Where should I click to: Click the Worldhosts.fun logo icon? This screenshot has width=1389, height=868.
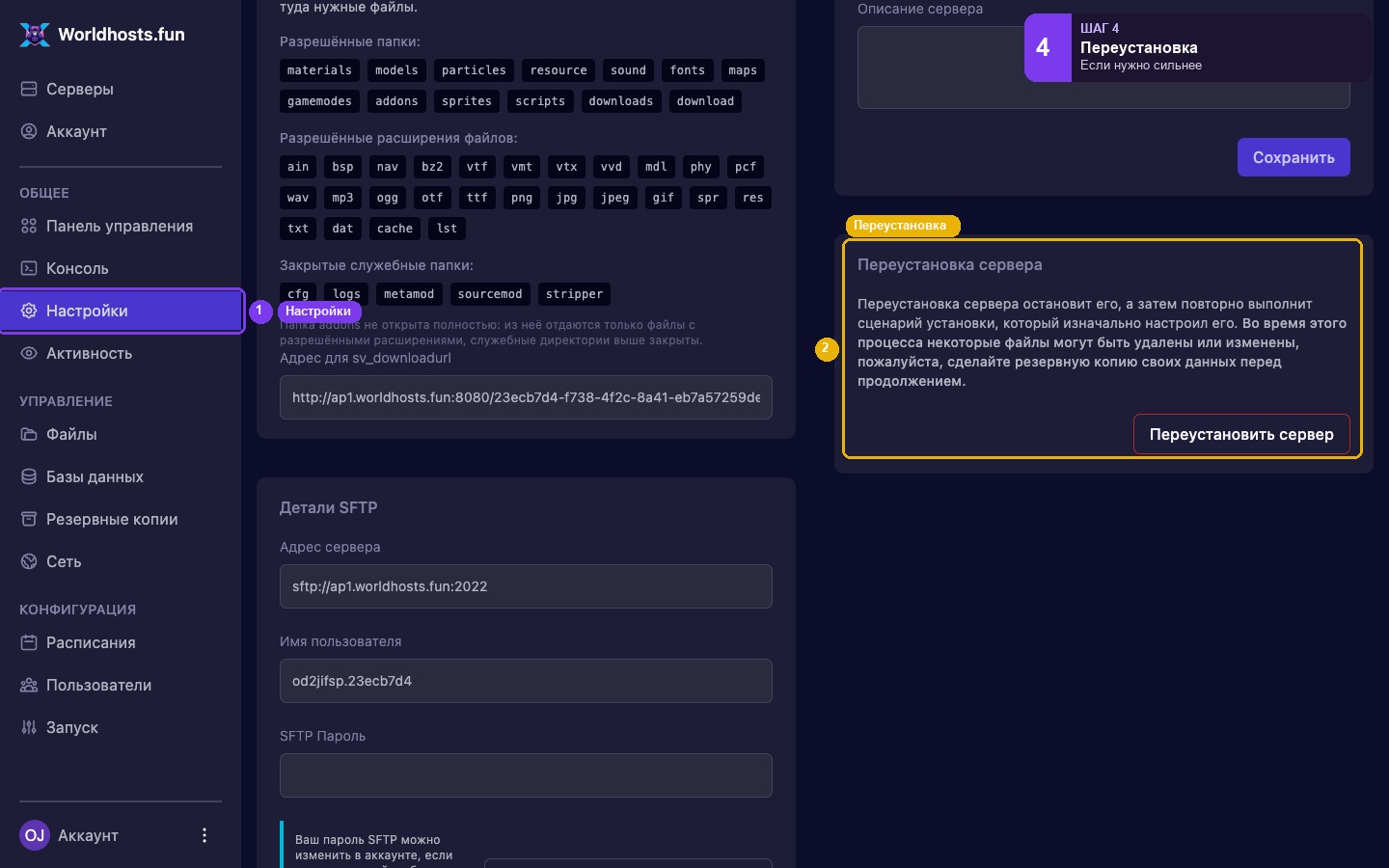click(35, 35)
